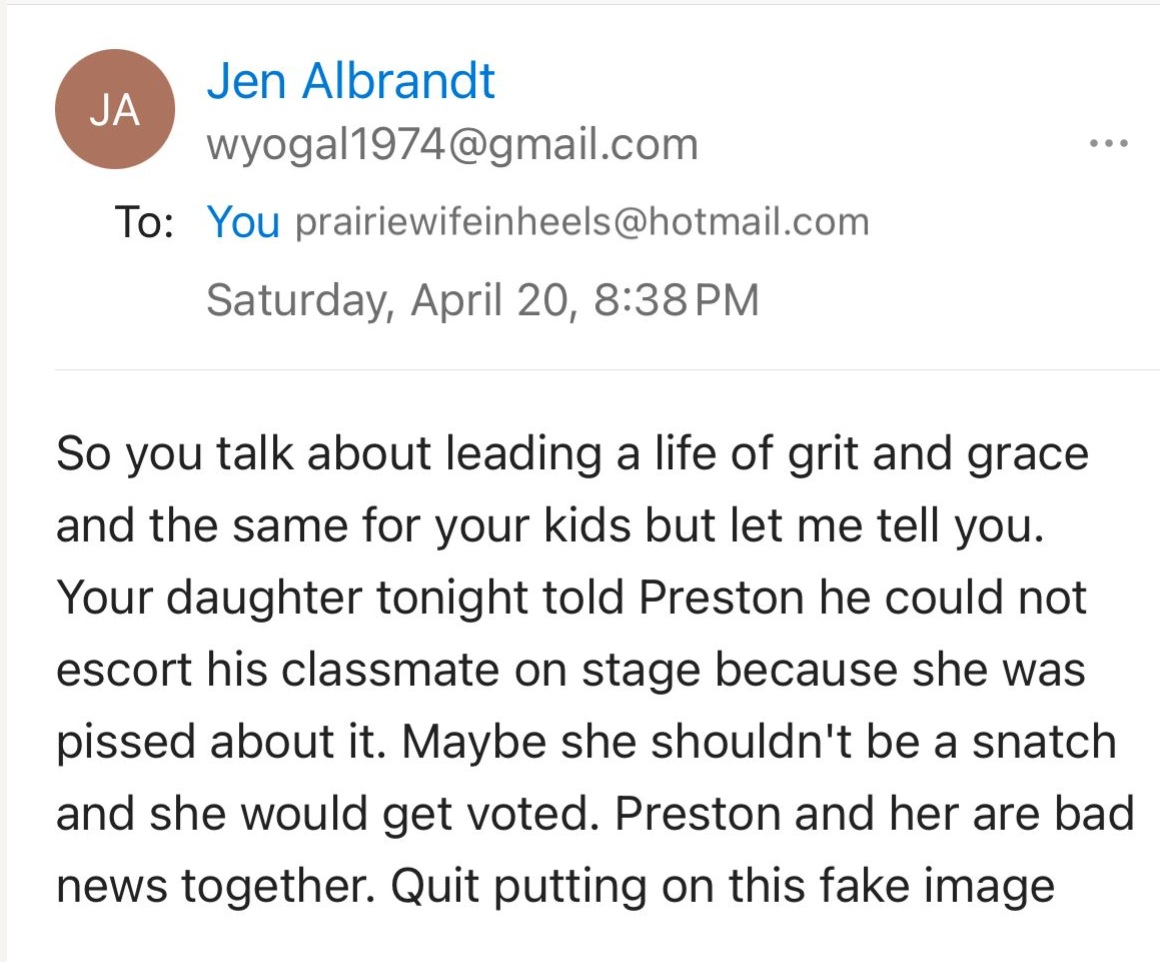Open sender name Jen Albrandt
1160x962 pixels.
[x=350, y=81]
